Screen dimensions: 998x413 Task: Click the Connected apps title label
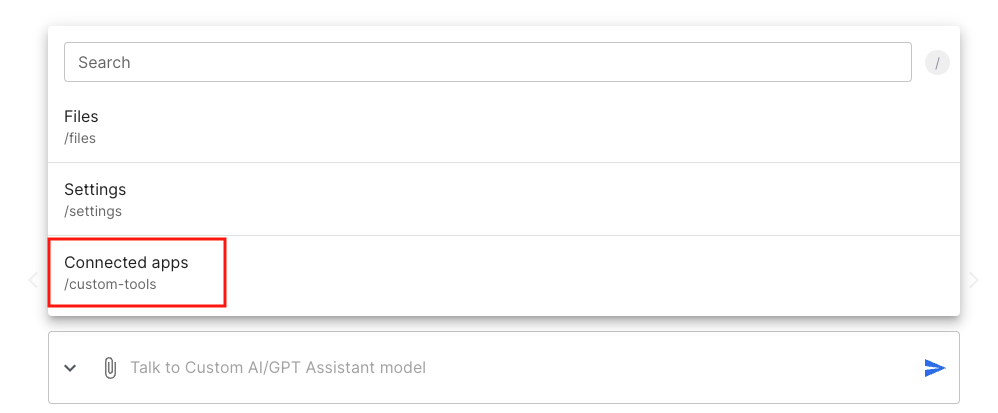126,262
